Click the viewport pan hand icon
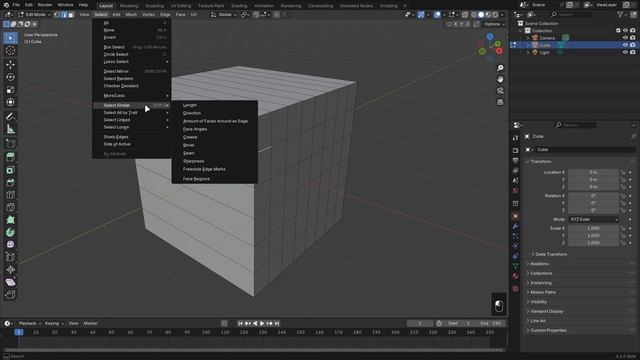Screen dimensions: 640x360 coord(500,79)
